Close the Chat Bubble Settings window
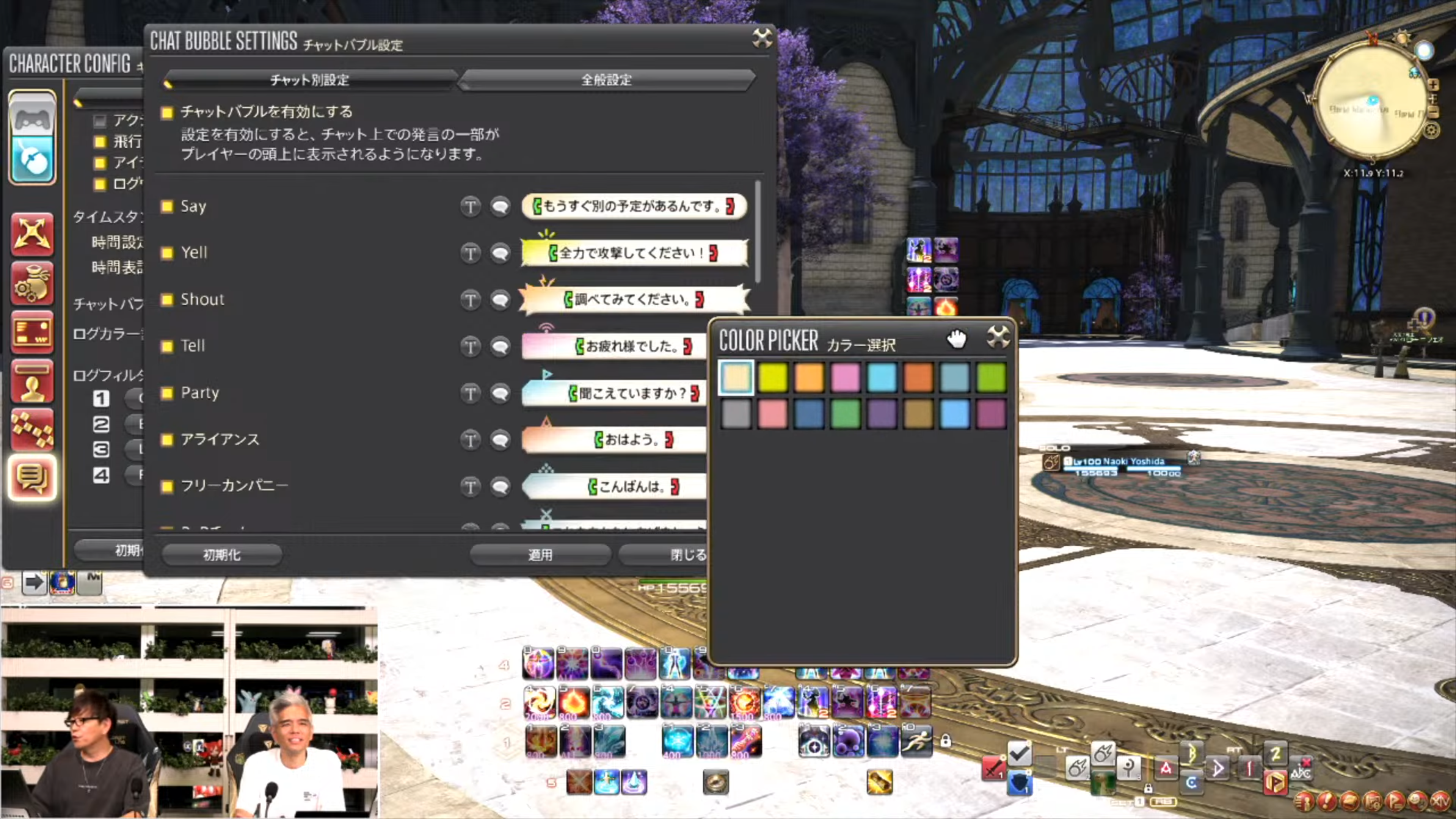The height and width of the screenshot is (819, 1456). tap(762, 38)
